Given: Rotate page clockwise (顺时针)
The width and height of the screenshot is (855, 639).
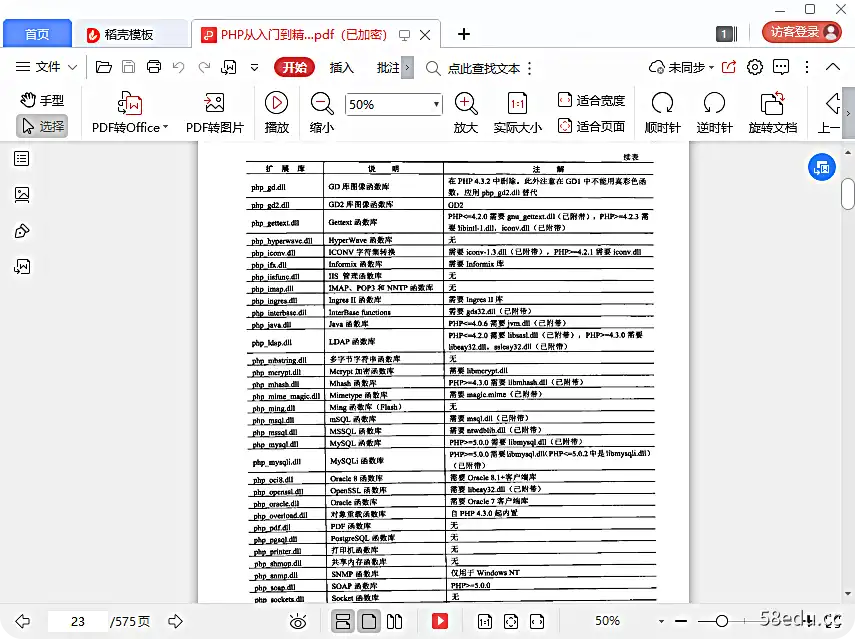Looking at the screenshot, I should [x=663, y=113].
